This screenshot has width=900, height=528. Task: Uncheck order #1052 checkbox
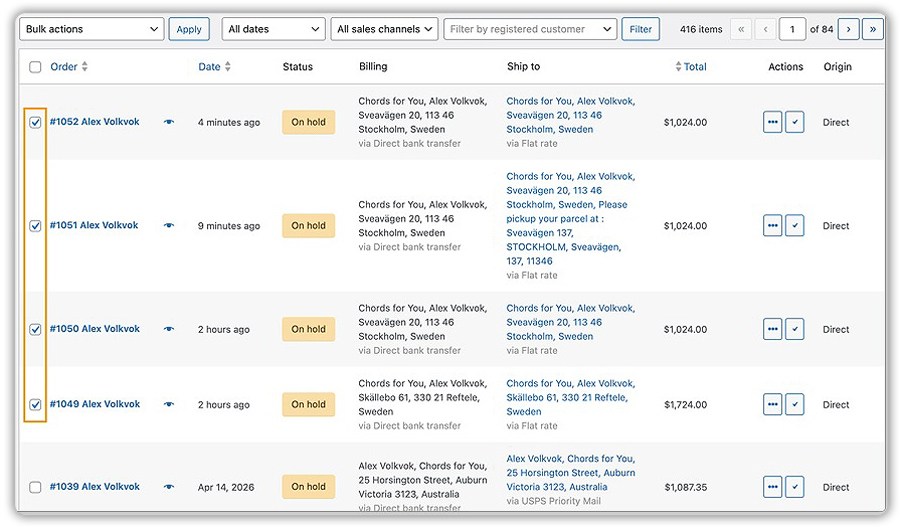[35, 122]
